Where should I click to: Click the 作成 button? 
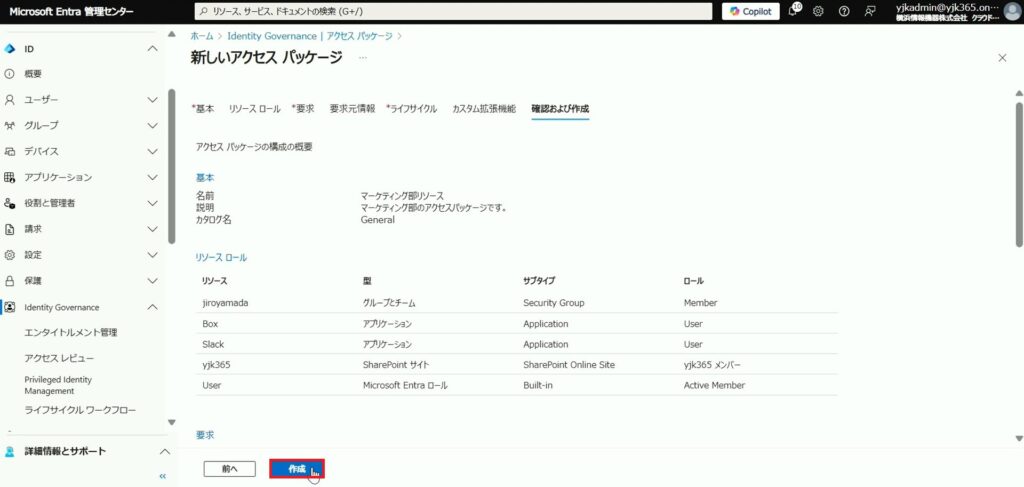[297, 469]
